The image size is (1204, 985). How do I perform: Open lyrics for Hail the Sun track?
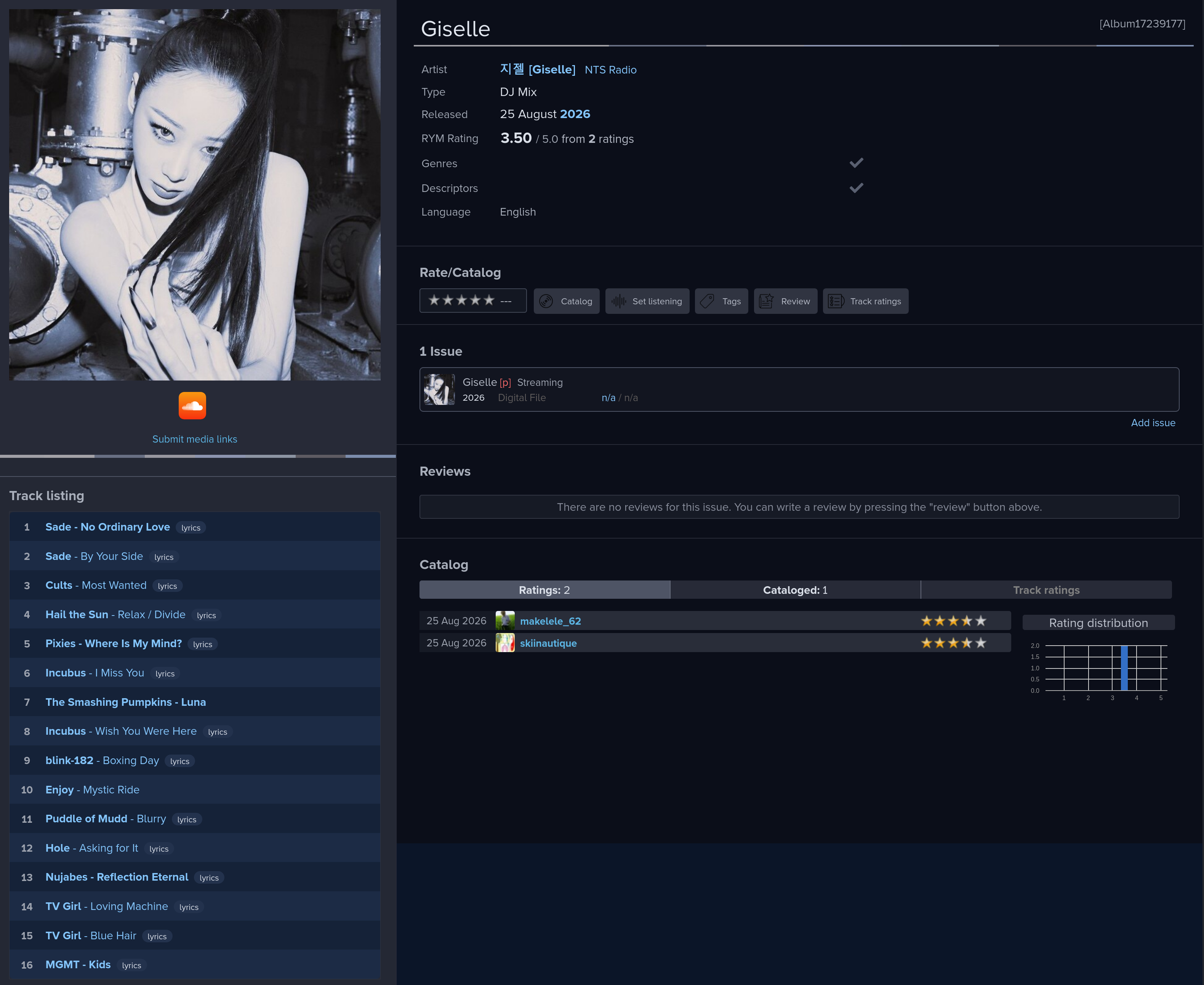click(x=206, y=616)
